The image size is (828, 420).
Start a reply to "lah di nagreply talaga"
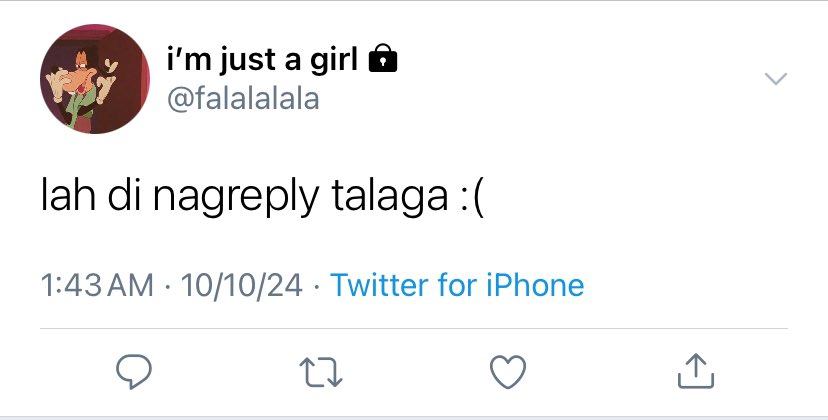coord(134,372)
